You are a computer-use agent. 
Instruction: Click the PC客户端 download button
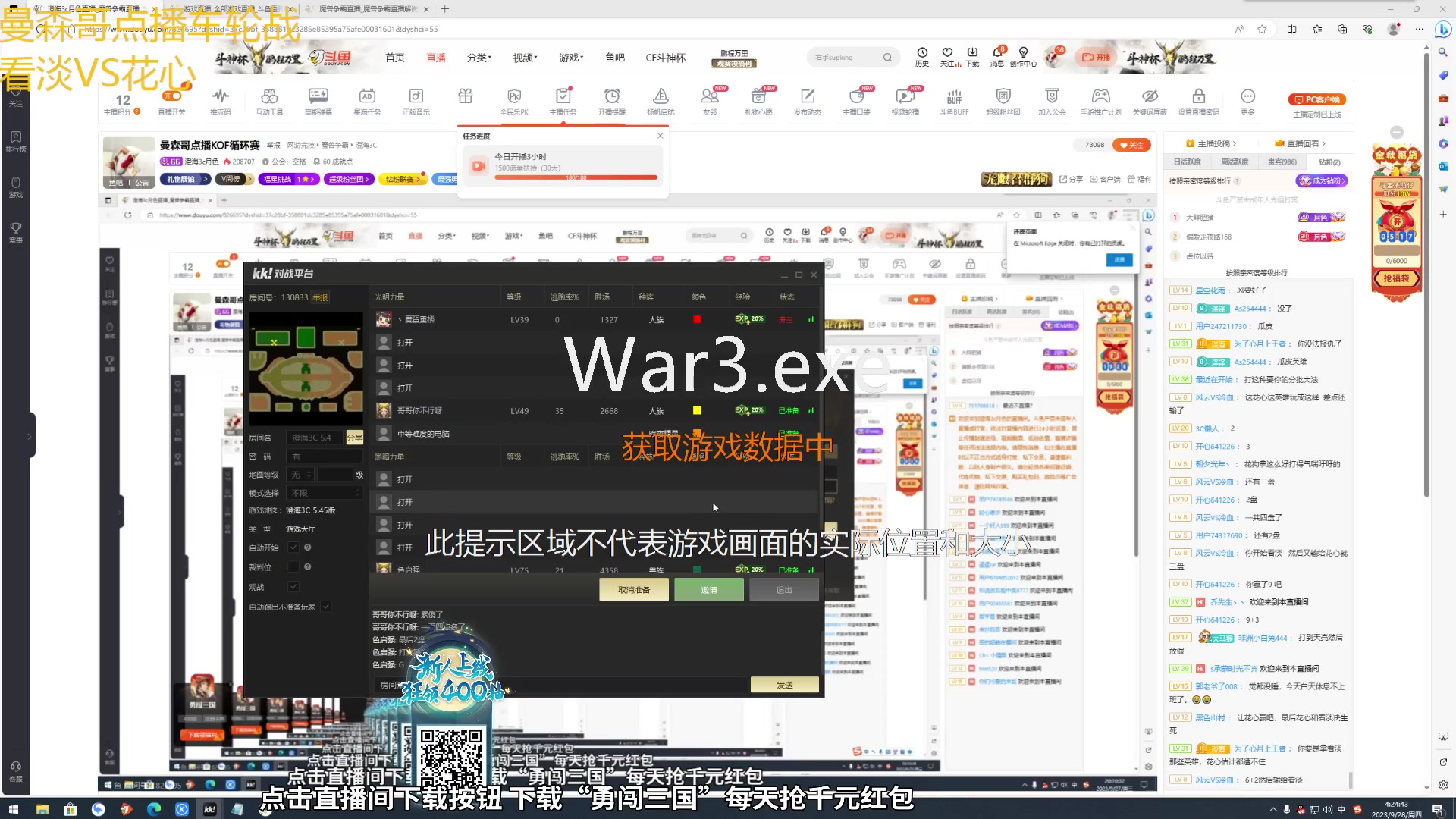[x=1317, y=99]
